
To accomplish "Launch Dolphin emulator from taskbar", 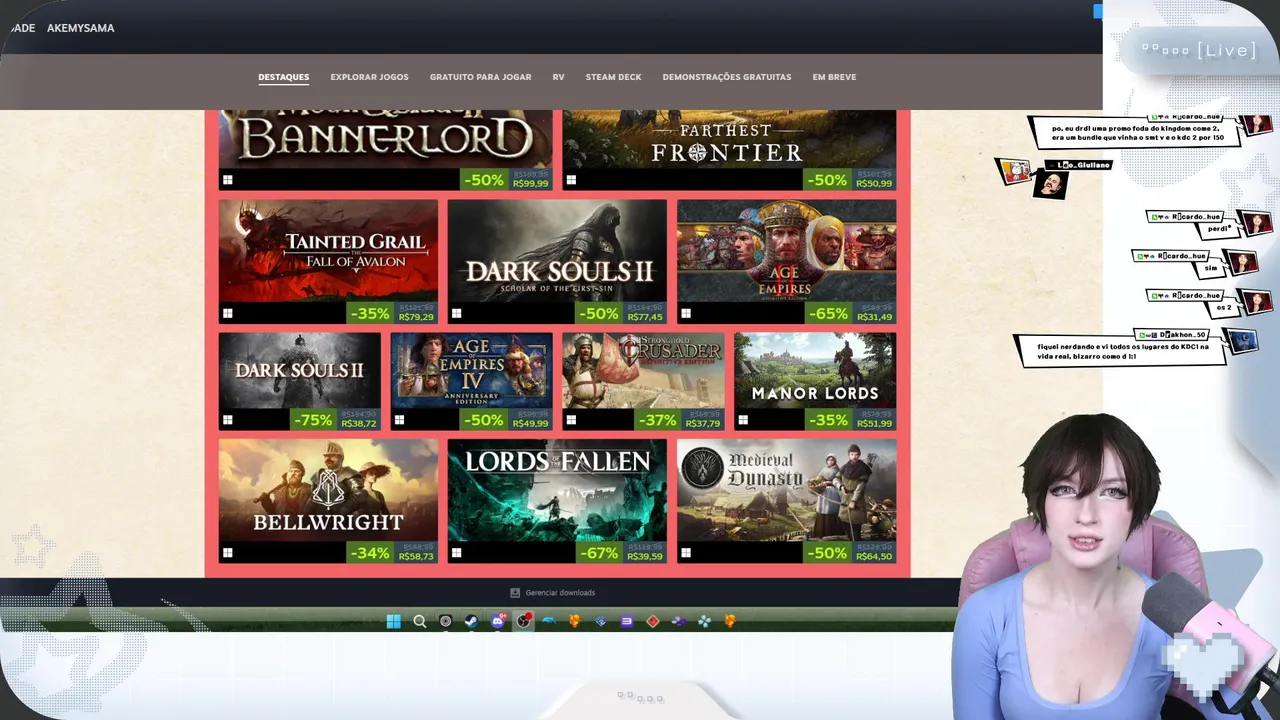I will pyautogui.click(x=549, y=621).
